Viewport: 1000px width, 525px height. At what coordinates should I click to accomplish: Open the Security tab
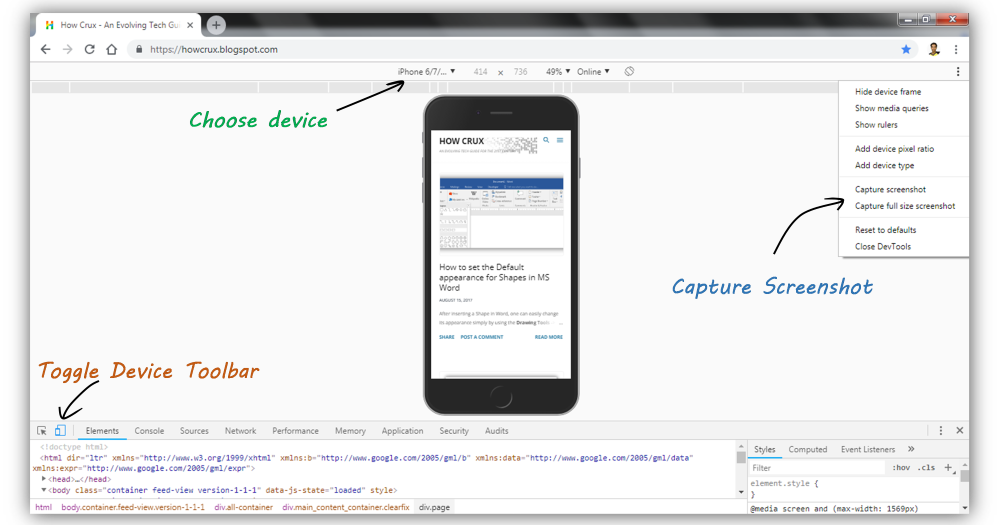point(454,431)
